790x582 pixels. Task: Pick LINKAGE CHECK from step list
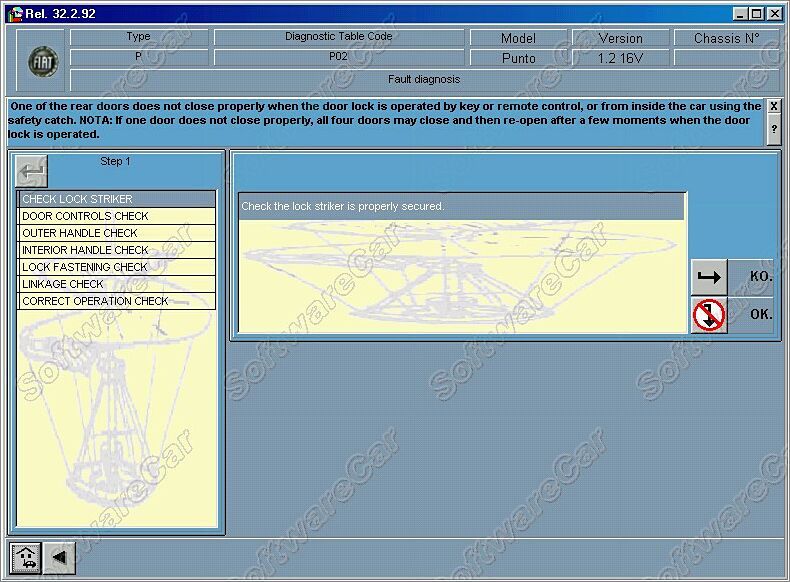(x=116, y=284)
